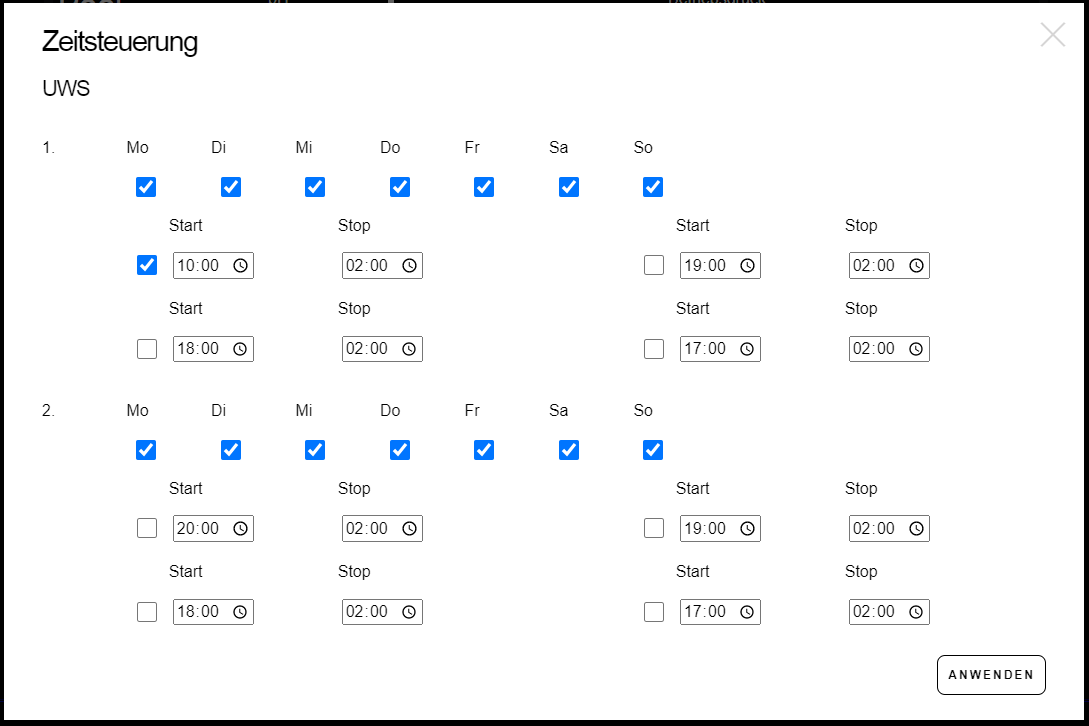The width and height of the screenshot is (1089, 726).
Task: Click clock icon of schedule 1 10:00 start
Action: coord(240,266)
